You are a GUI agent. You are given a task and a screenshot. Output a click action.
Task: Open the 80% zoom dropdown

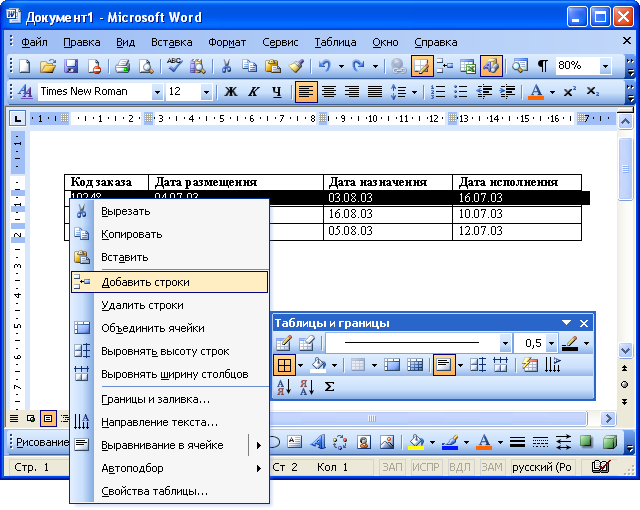(606, 66)
